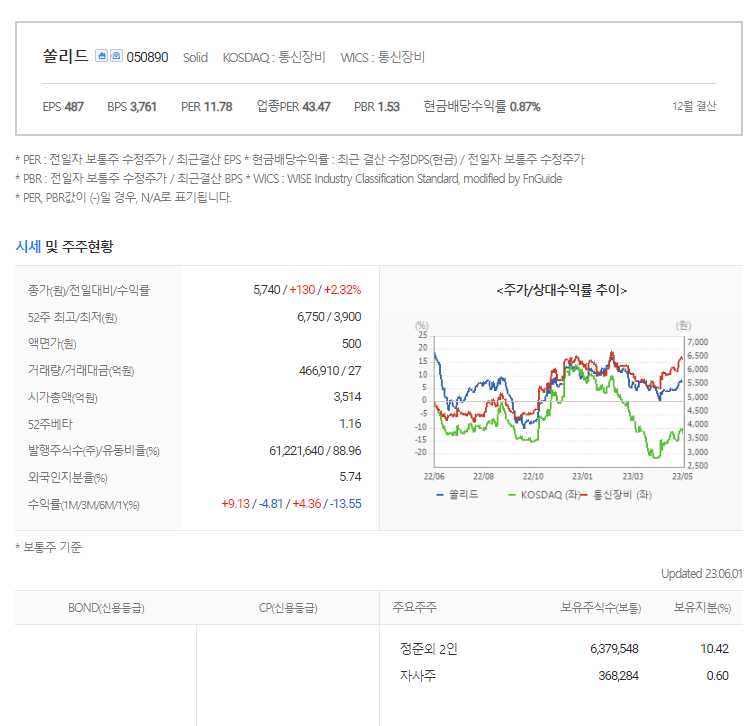Click the 종가(원)/전일대비/수익률 row label
750x726 pixels.
[89, 290]
